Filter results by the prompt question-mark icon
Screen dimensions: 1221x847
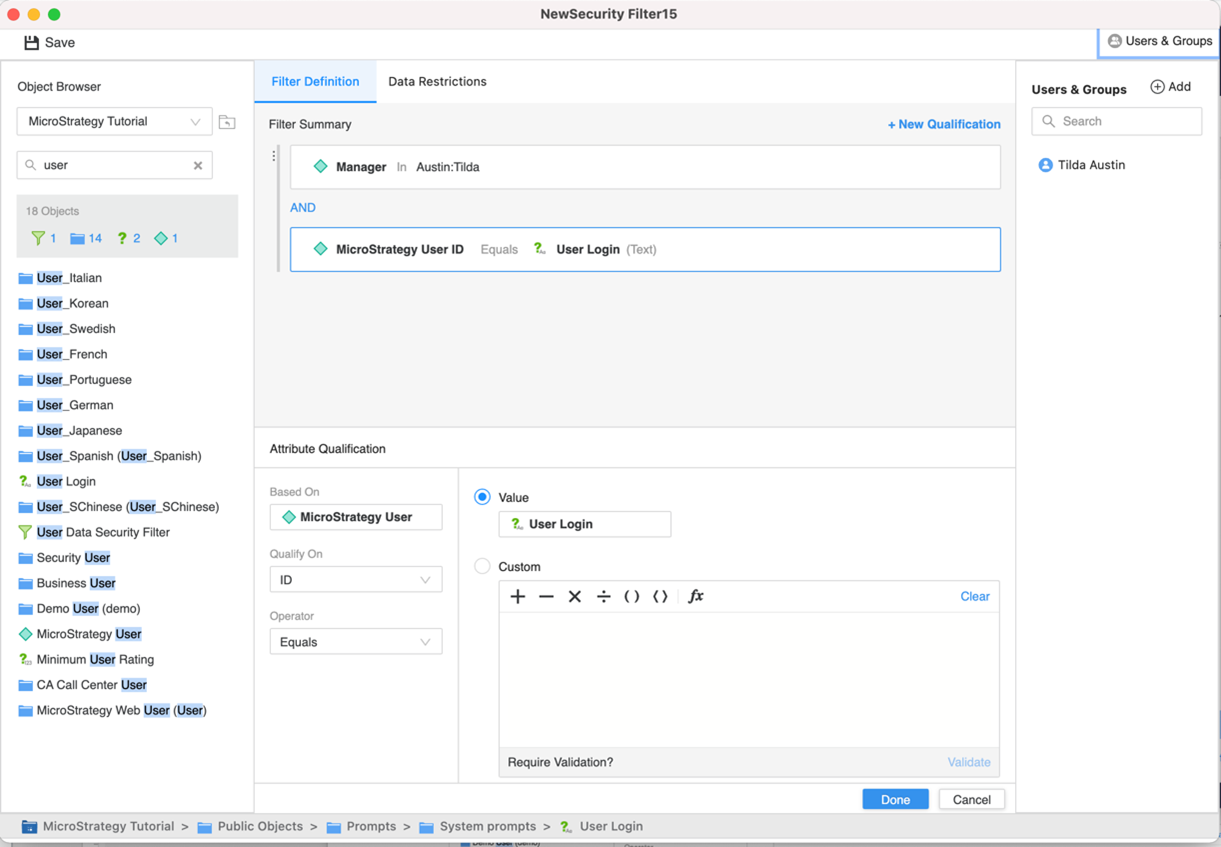coord(122,238)
